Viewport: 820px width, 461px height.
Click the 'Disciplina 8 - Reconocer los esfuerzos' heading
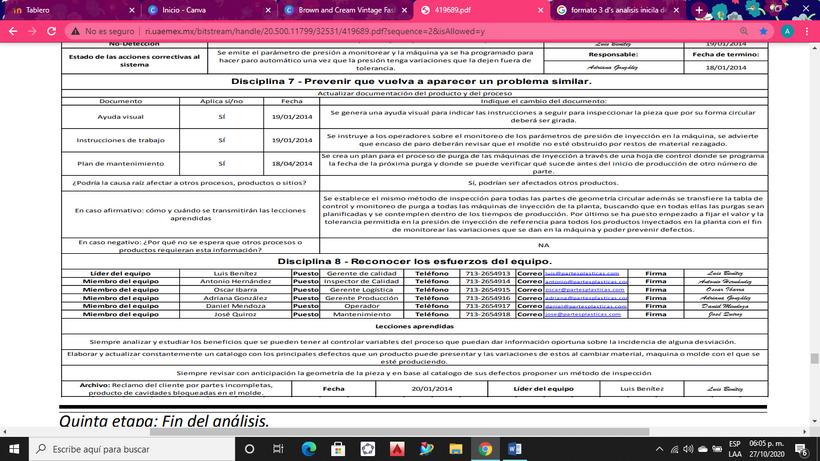(x=414, y=261)
